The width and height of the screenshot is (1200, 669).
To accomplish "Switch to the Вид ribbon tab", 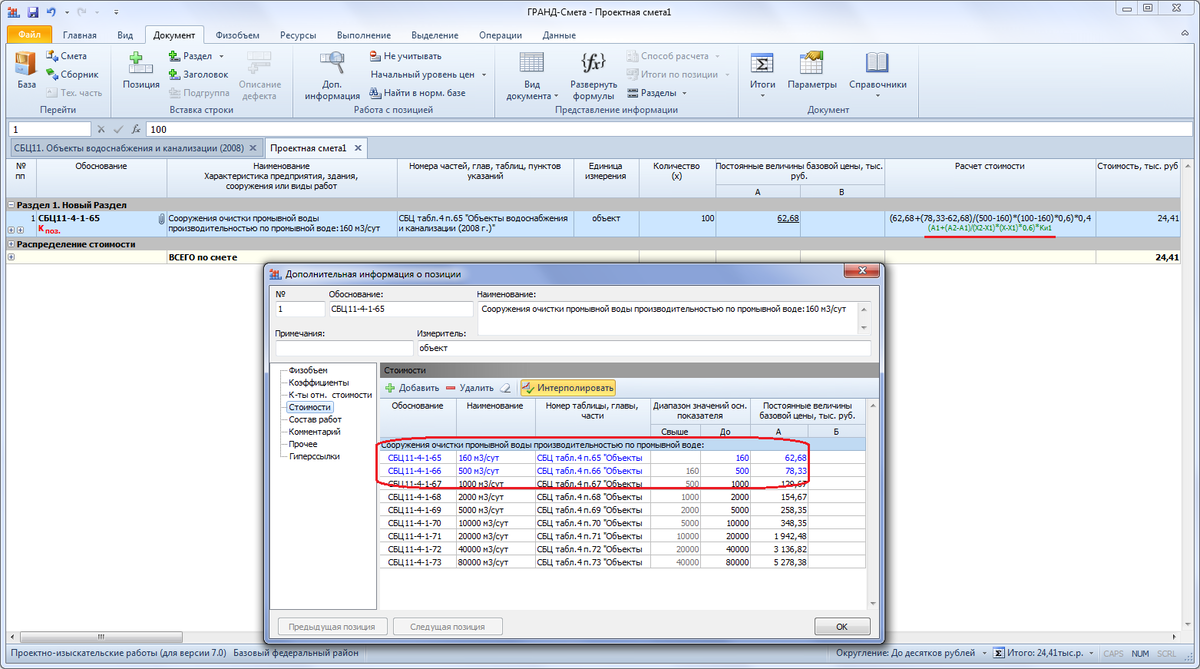I will pos(125,34).
